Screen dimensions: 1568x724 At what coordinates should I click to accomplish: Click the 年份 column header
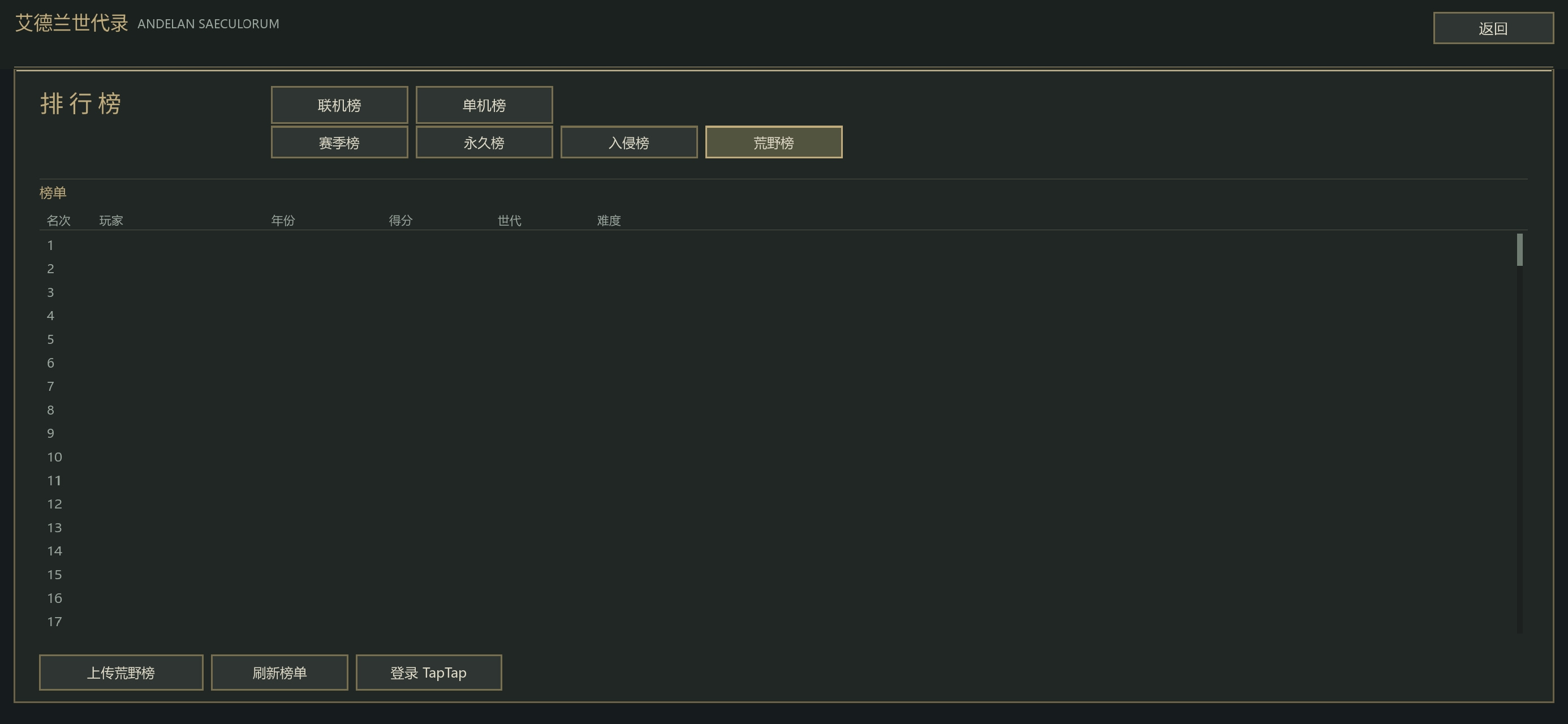[283, 221]
